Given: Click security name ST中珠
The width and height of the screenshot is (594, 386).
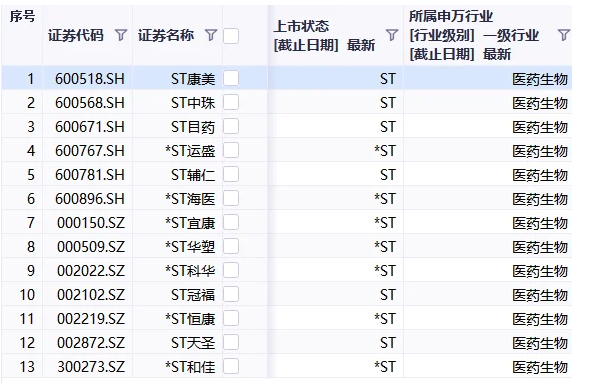Looking at the screenshot, I should click(193, 103).
